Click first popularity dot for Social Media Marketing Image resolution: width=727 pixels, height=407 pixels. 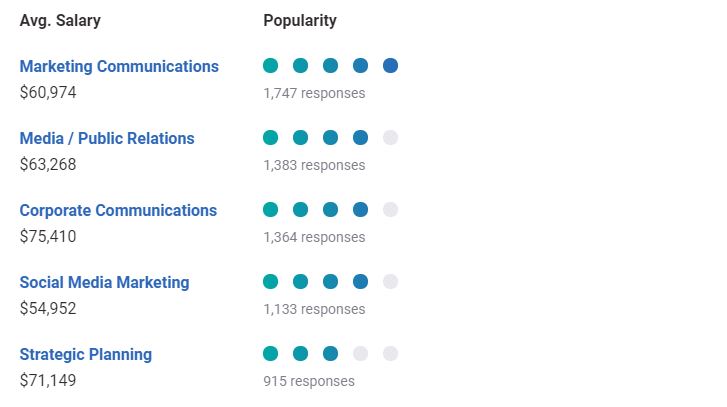[270, 282]
